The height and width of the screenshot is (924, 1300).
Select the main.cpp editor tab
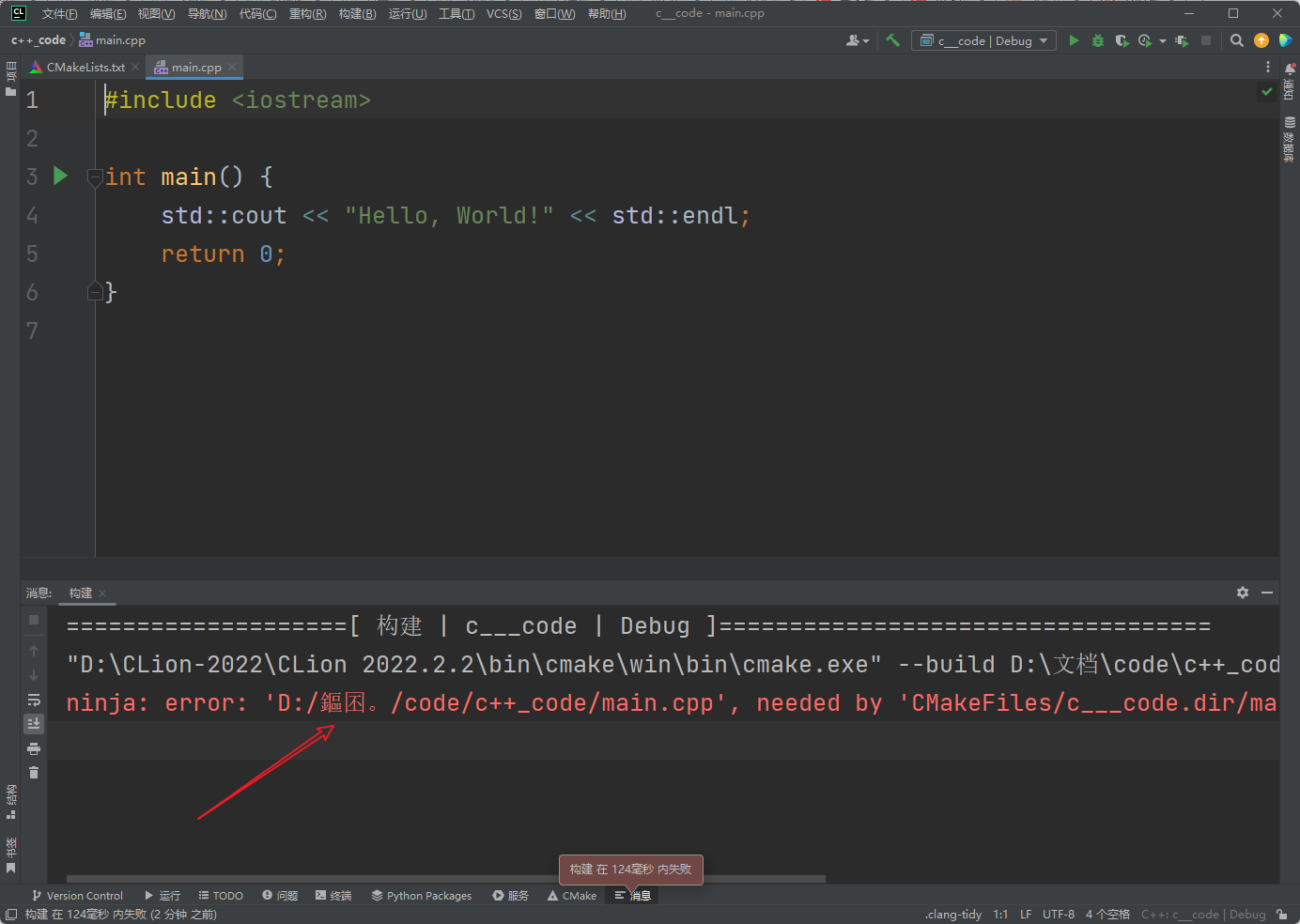195,67
